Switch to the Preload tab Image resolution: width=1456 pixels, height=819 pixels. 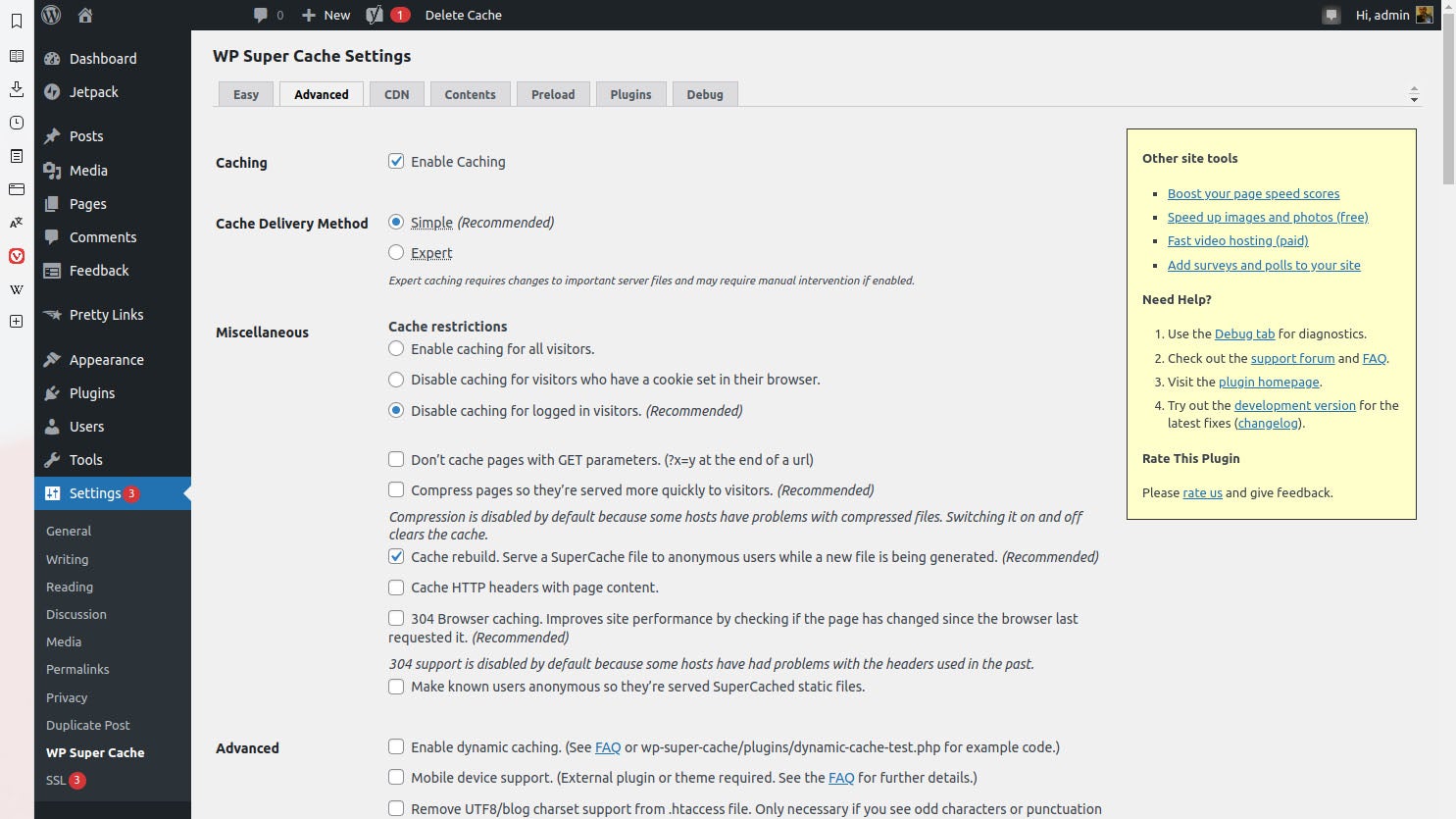[553, 94]
